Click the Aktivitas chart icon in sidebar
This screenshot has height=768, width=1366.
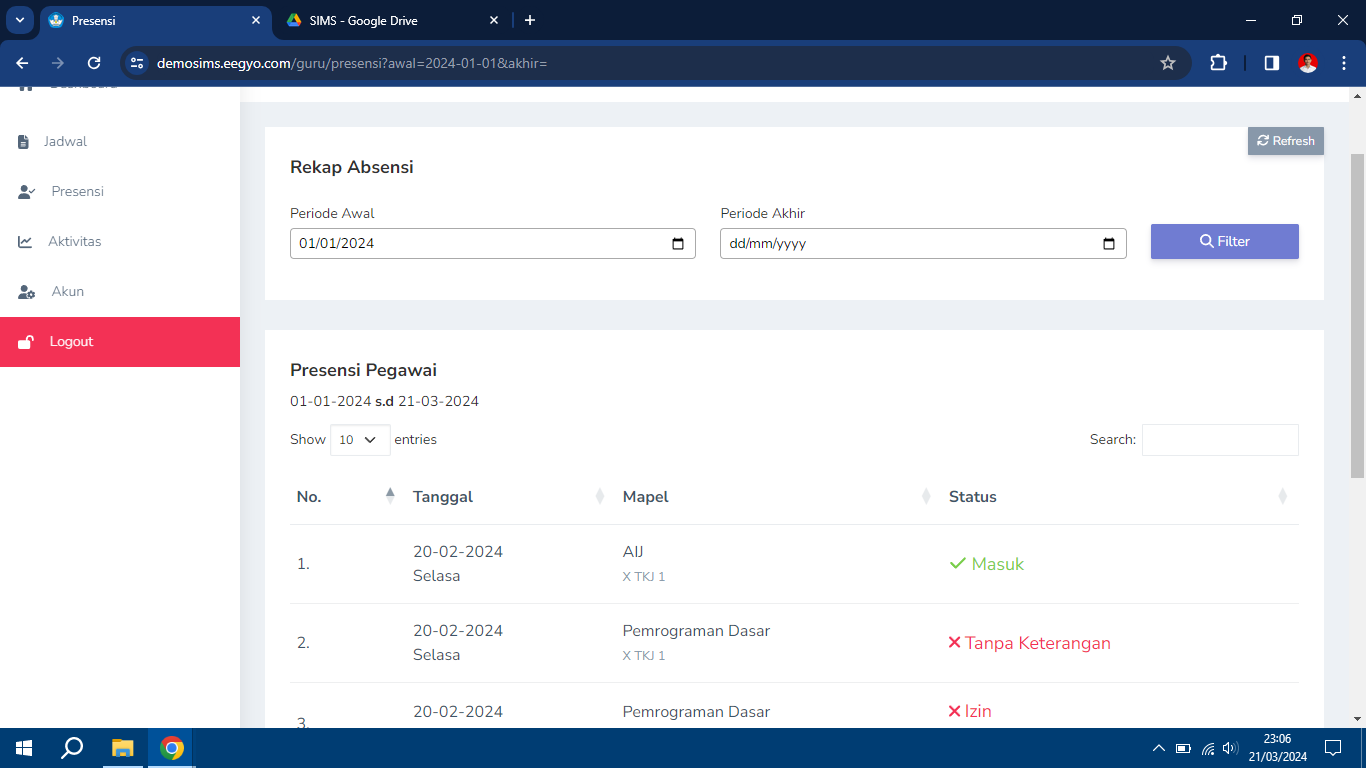[25, 242]
